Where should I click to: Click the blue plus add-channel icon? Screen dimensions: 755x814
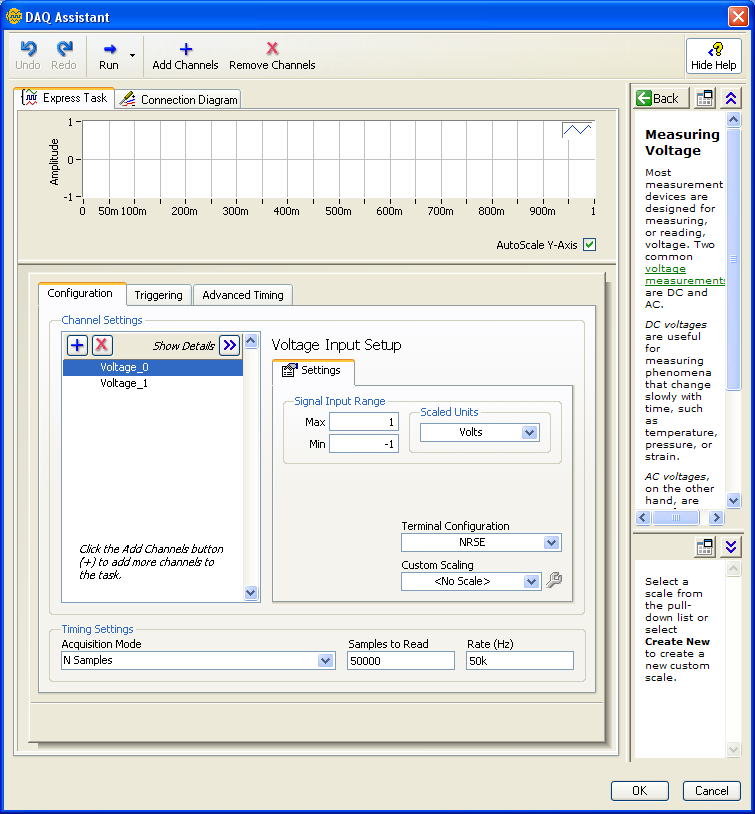point(77,345)
